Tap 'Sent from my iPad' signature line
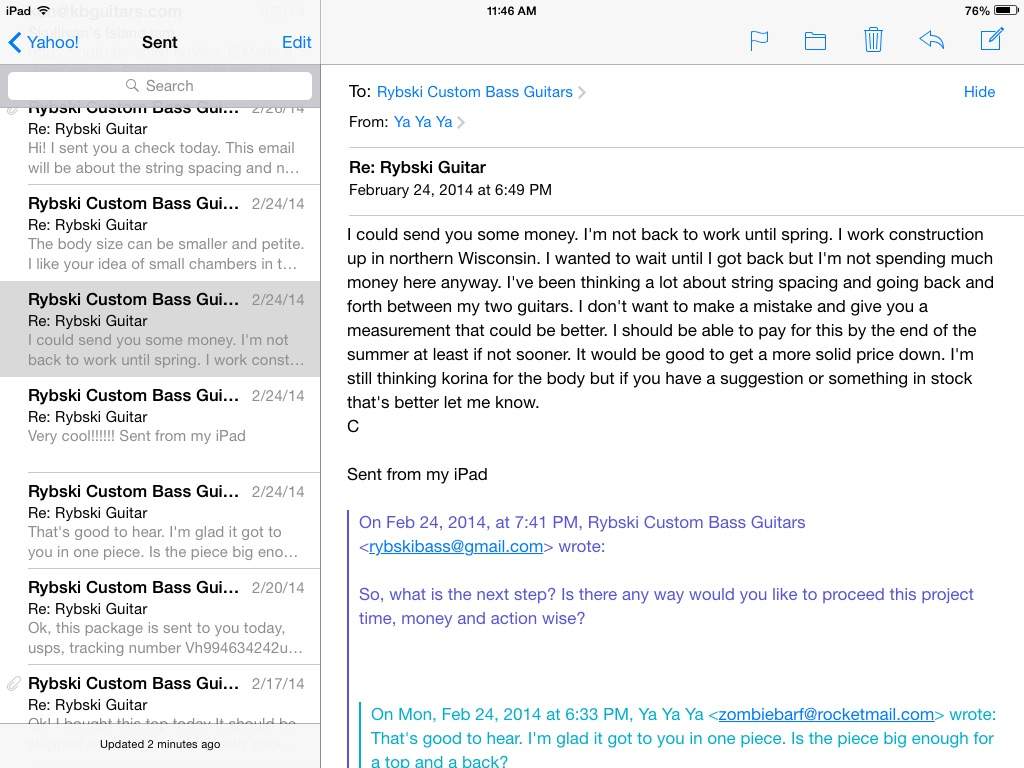Image resolution: width=1024 pixels, height=768 pixels. [417, 474]
